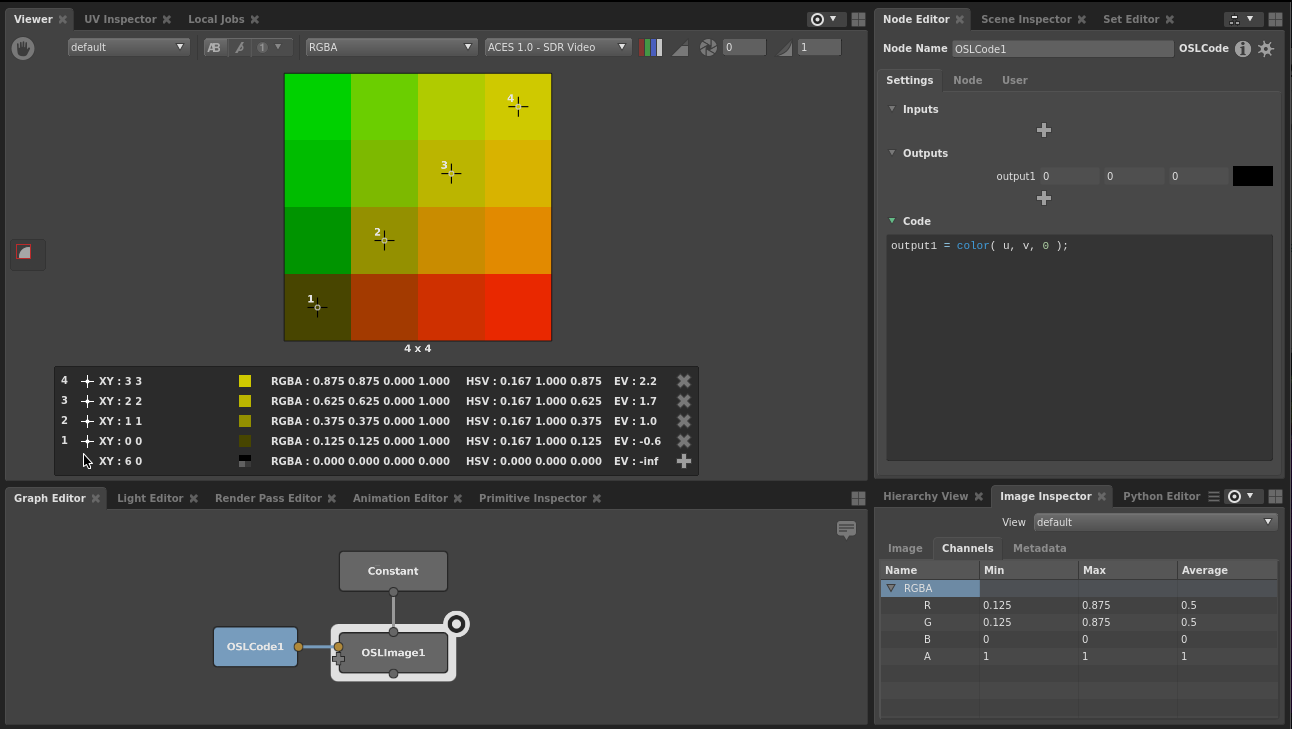The height and width of the screenshot is (729, 1292).
Task: Click the plus icon under Inputs
Action: tap(1044, 130)
